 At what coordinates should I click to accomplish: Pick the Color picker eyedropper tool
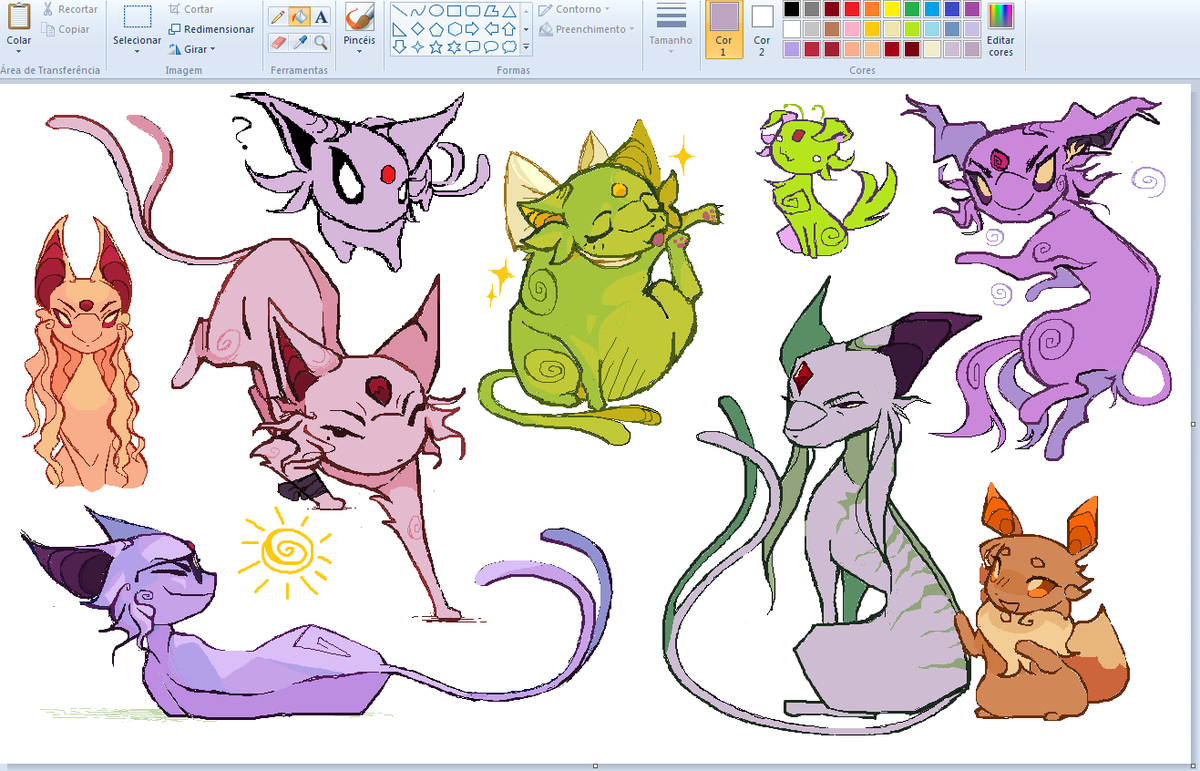click(299, 42)
